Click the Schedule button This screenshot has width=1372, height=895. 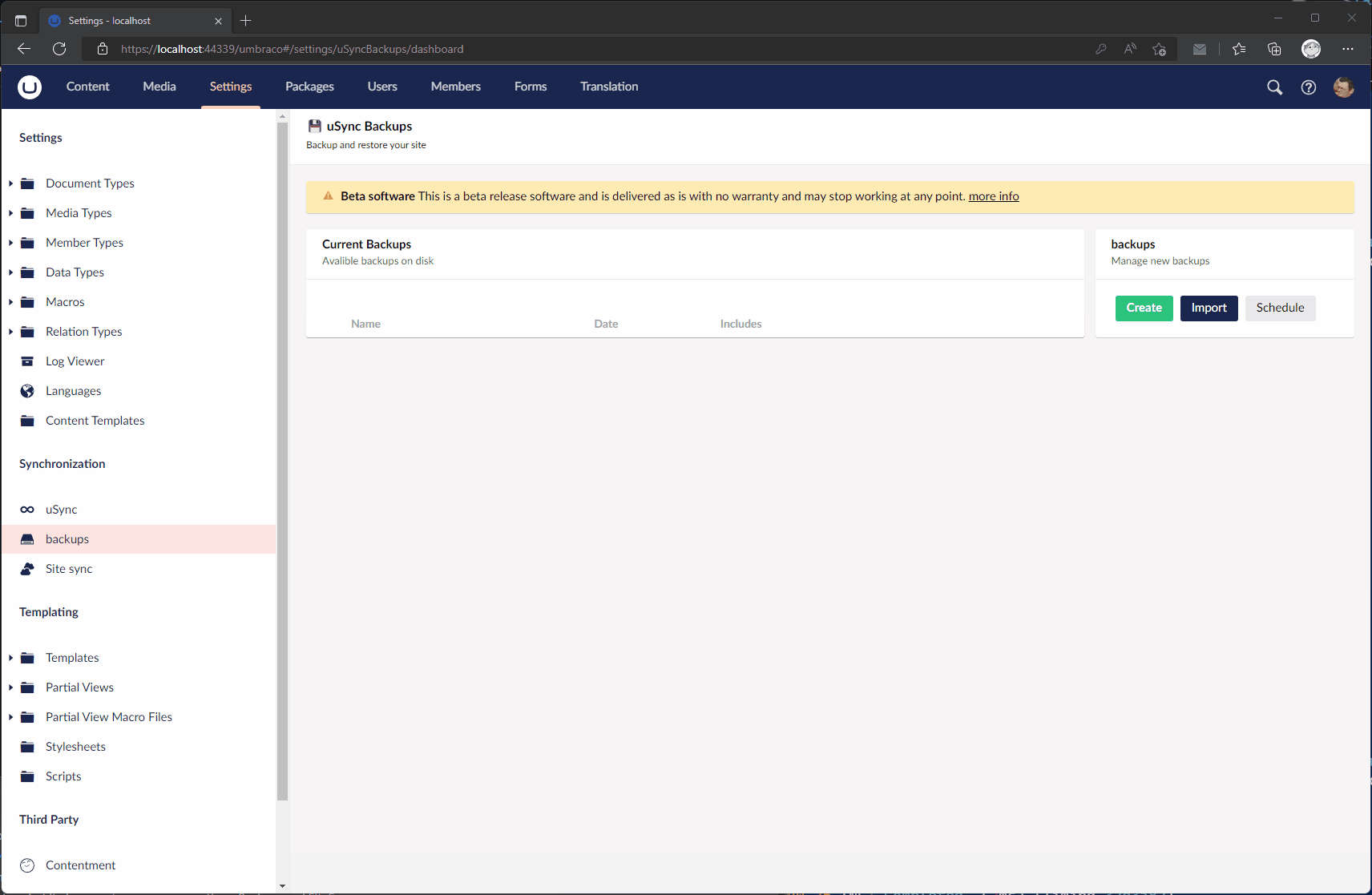click(1280, 308)
